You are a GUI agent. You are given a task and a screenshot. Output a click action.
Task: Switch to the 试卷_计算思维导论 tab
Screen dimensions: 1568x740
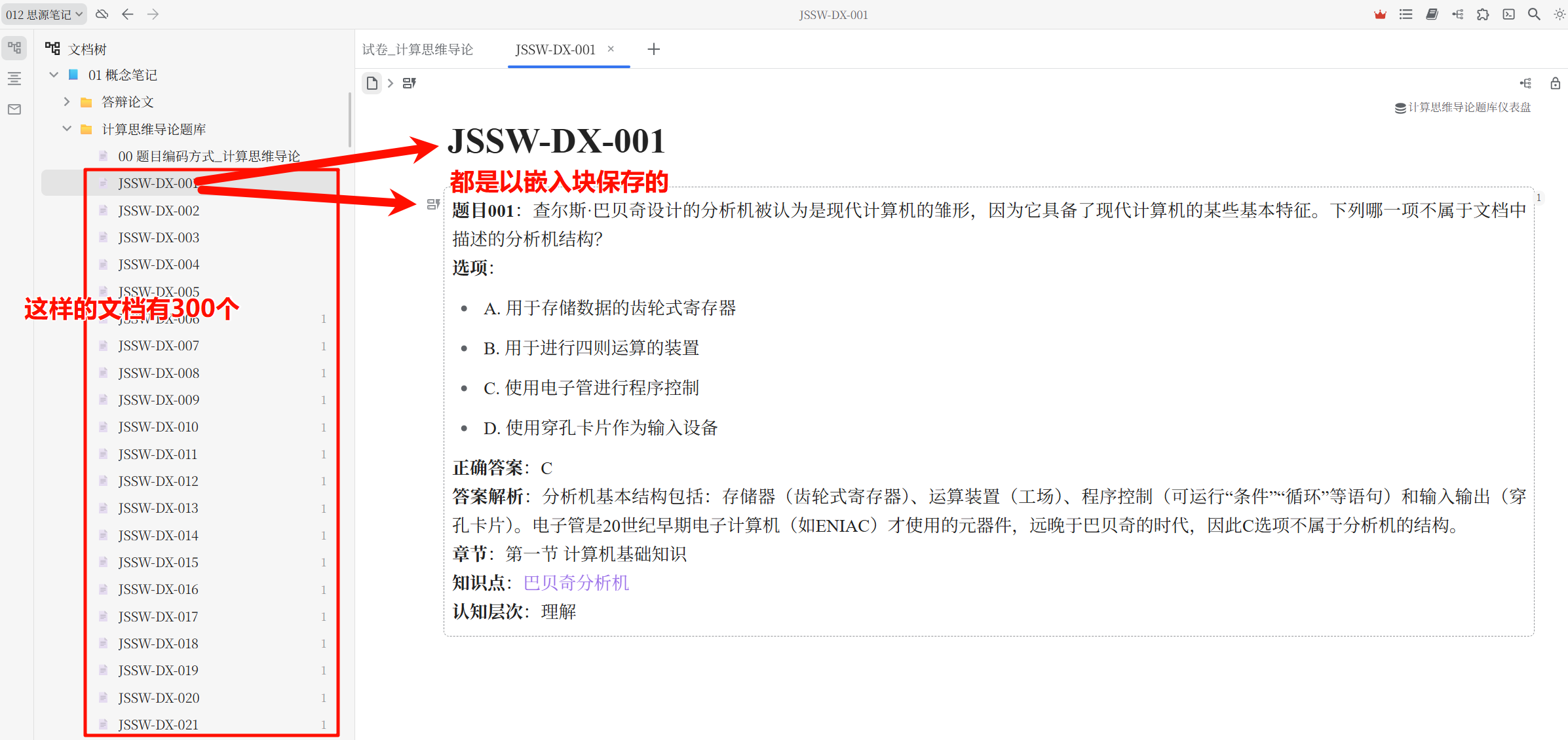point(417,50)
